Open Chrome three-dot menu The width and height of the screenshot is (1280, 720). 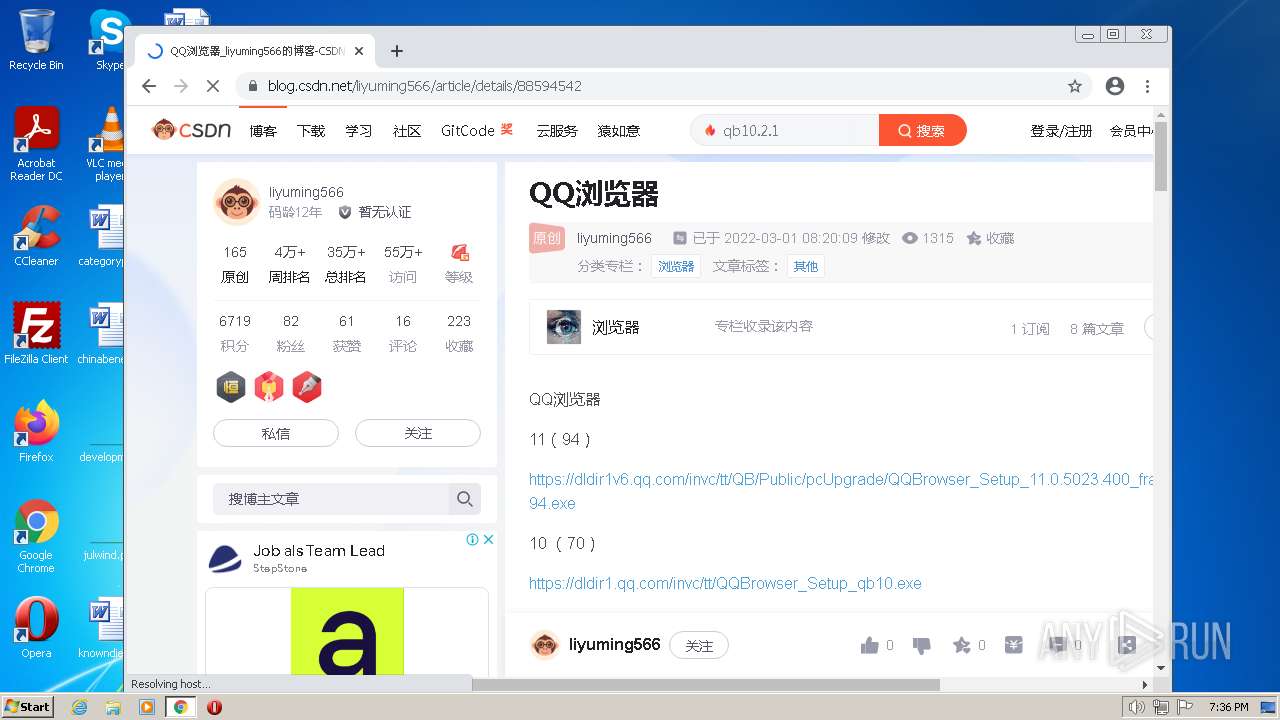(x=1147, y=86)
